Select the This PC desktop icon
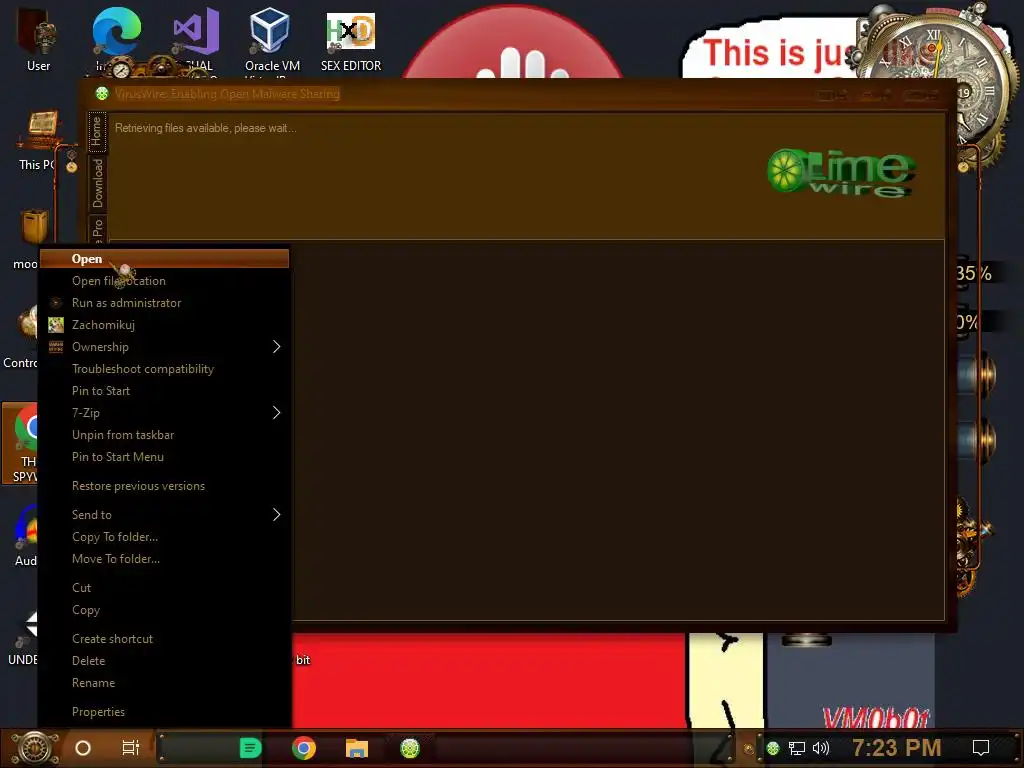Viewport: 1024px width, 768px height. [38, 140]
